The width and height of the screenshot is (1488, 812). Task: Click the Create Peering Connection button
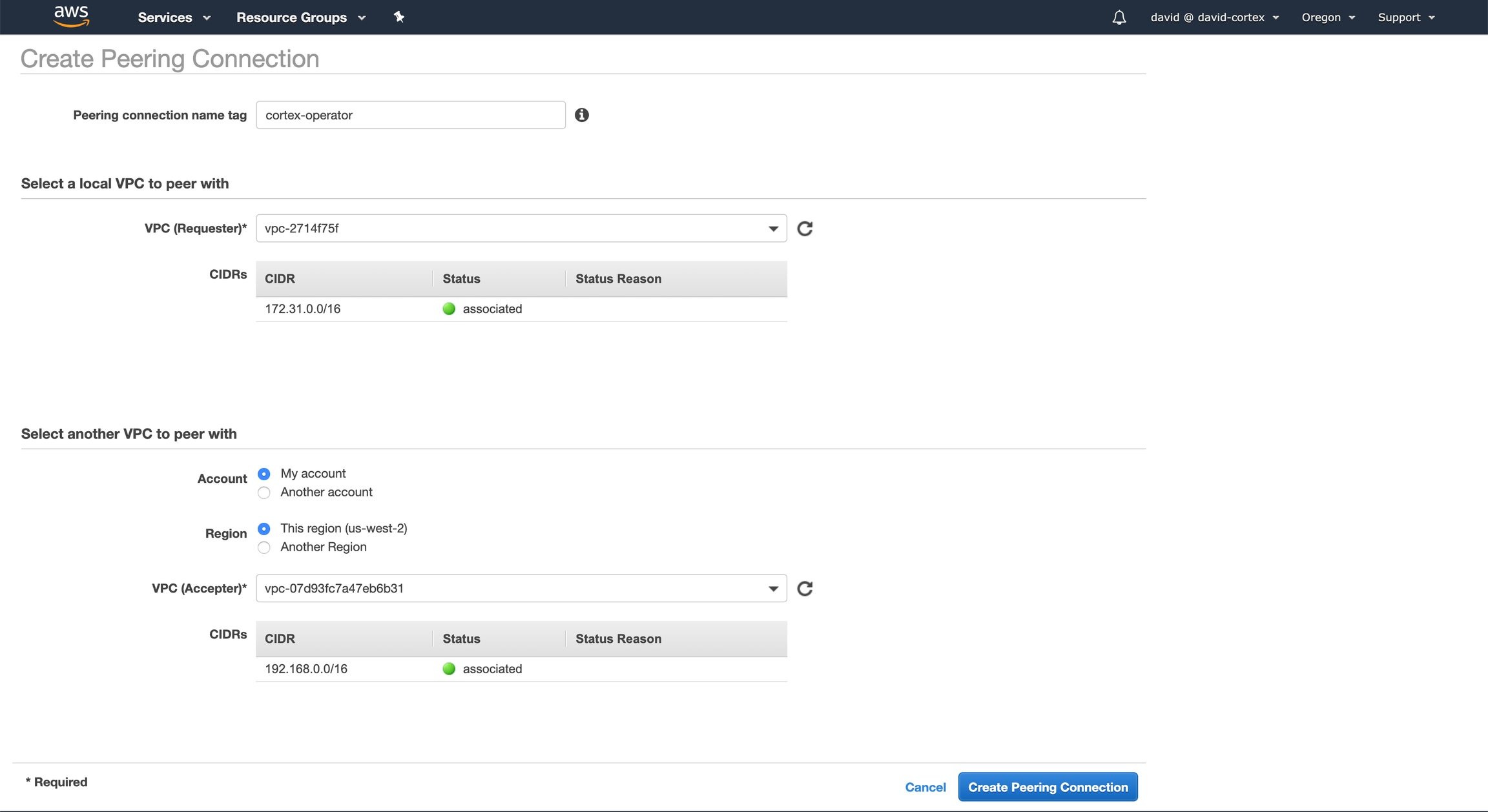(x=1048, y=787)
